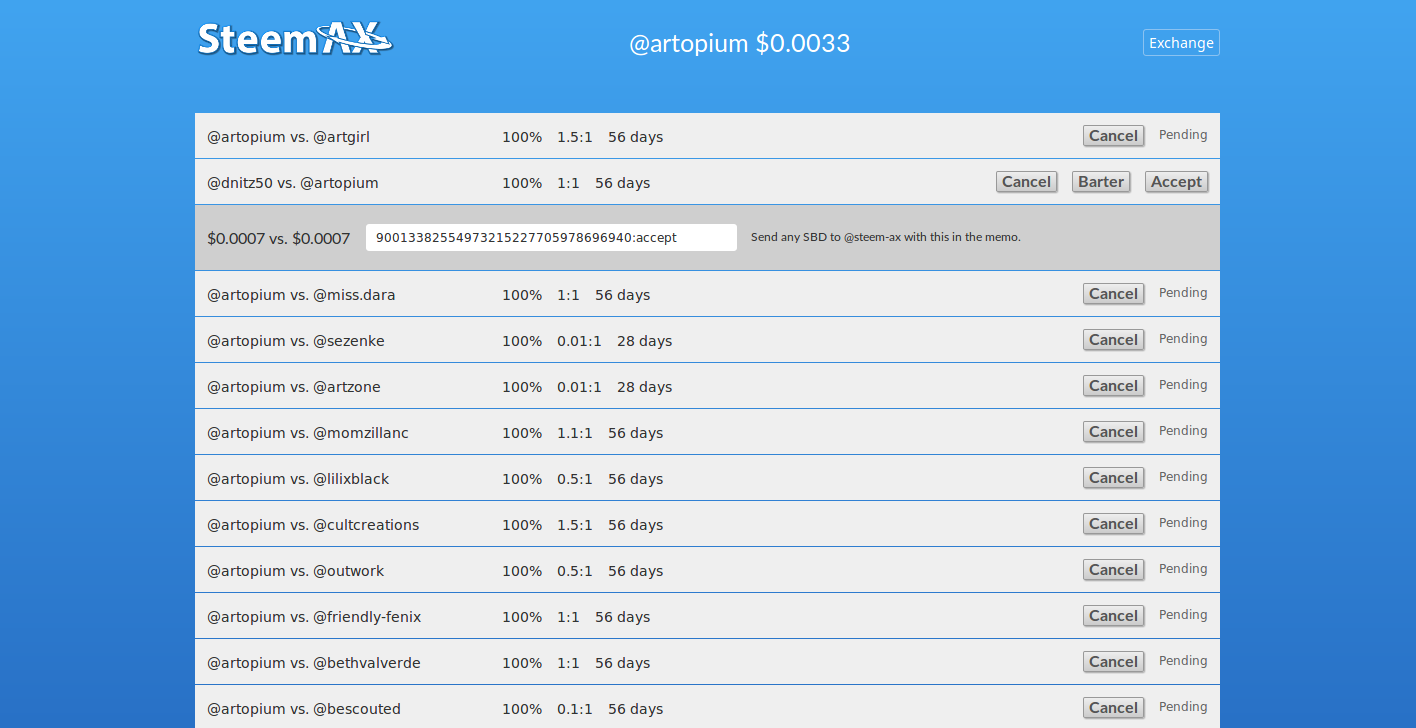The height and width of the screenshot is (728, 1416).
Task: Click the 28 days duration in @artzone row
Action: (x=644, y=387)
